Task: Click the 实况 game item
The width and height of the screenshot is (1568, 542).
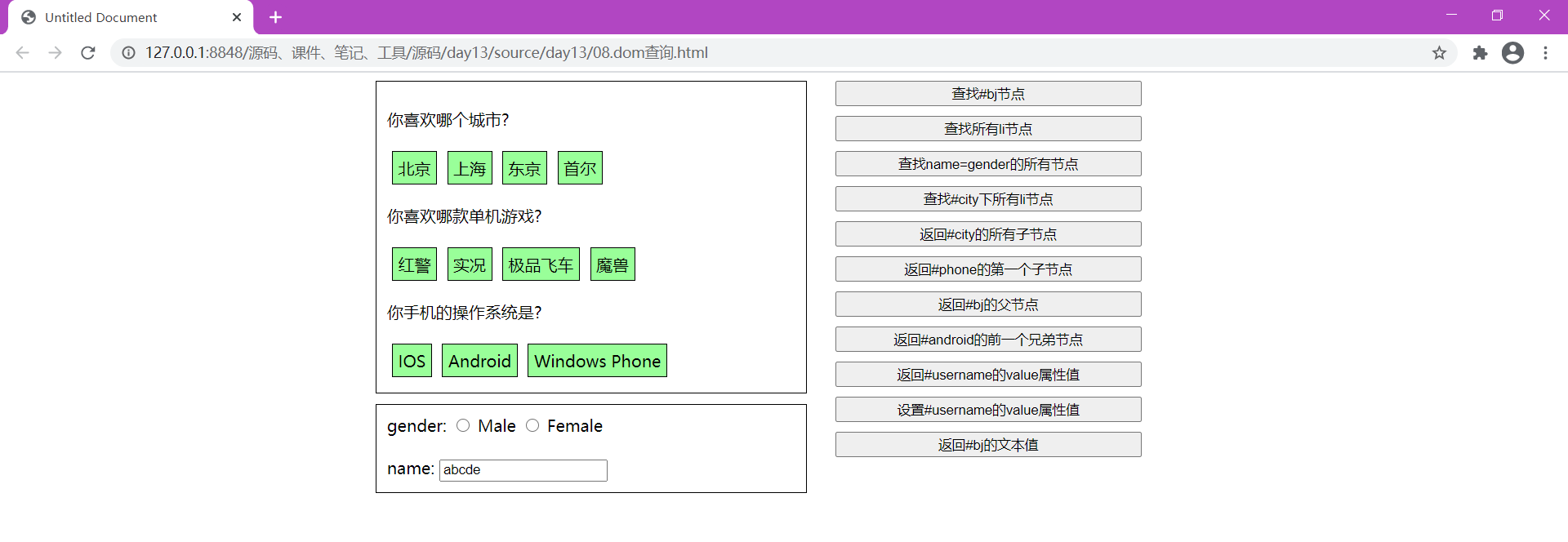Action: (x=470, y=264)
